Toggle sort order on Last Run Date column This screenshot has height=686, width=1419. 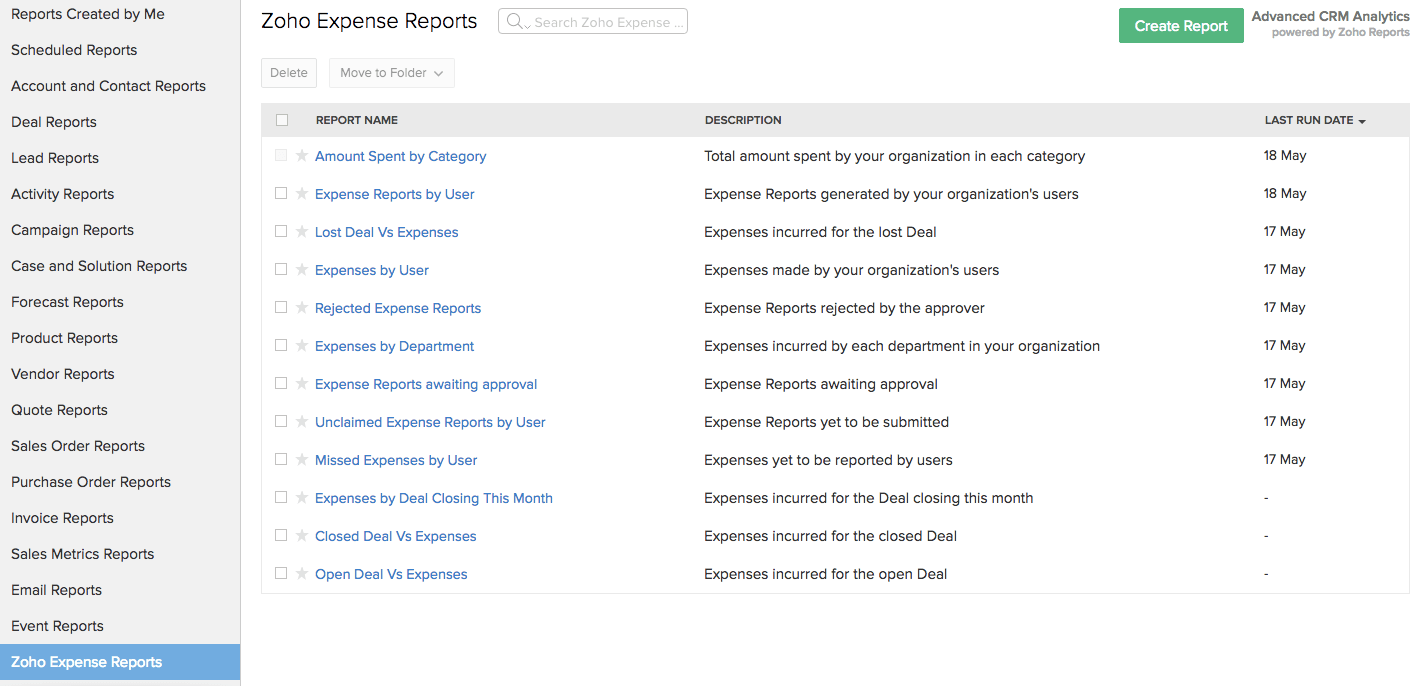pos(1314,120)
